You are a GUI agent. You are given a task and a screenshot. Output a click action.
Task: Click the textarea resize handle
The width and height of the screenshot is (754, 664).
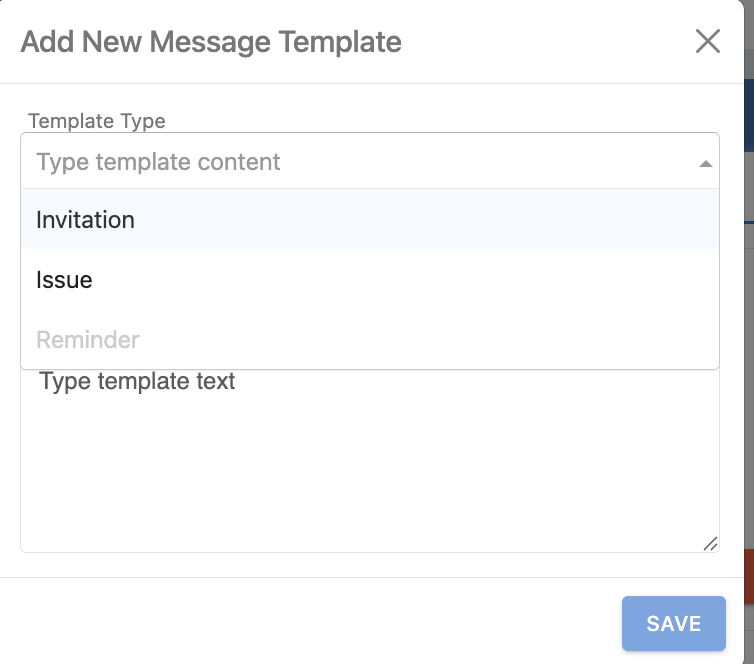(x=710, y=543)
